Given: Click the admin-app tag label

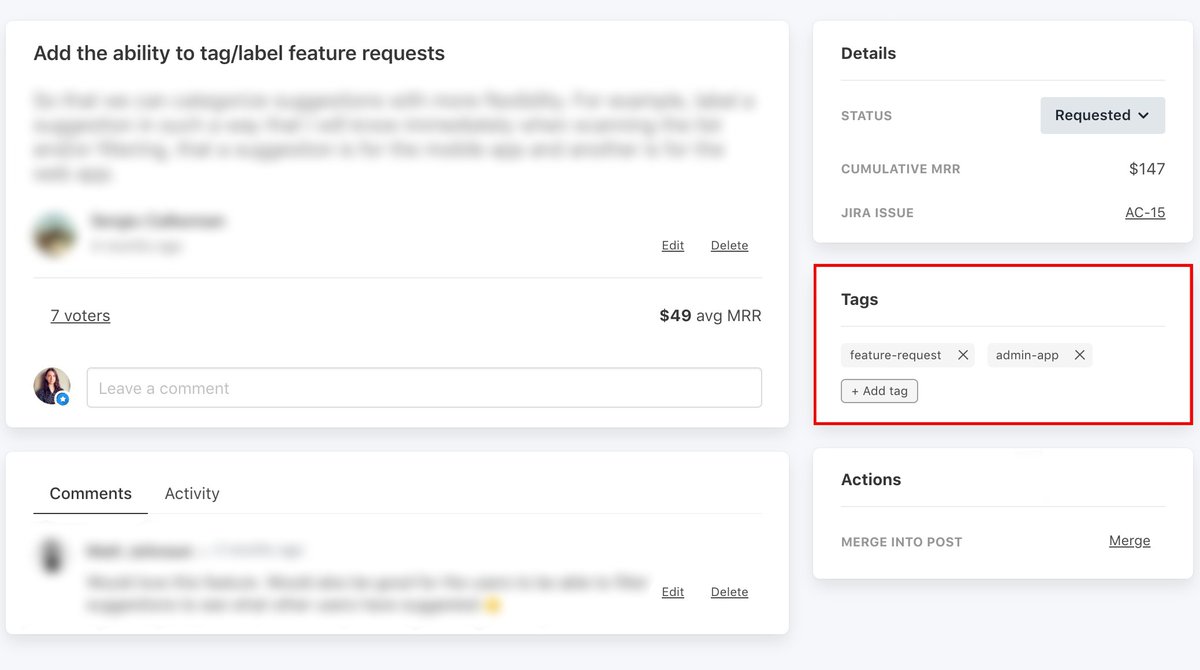Looking at the screenshot, I should pos(1027,355).
